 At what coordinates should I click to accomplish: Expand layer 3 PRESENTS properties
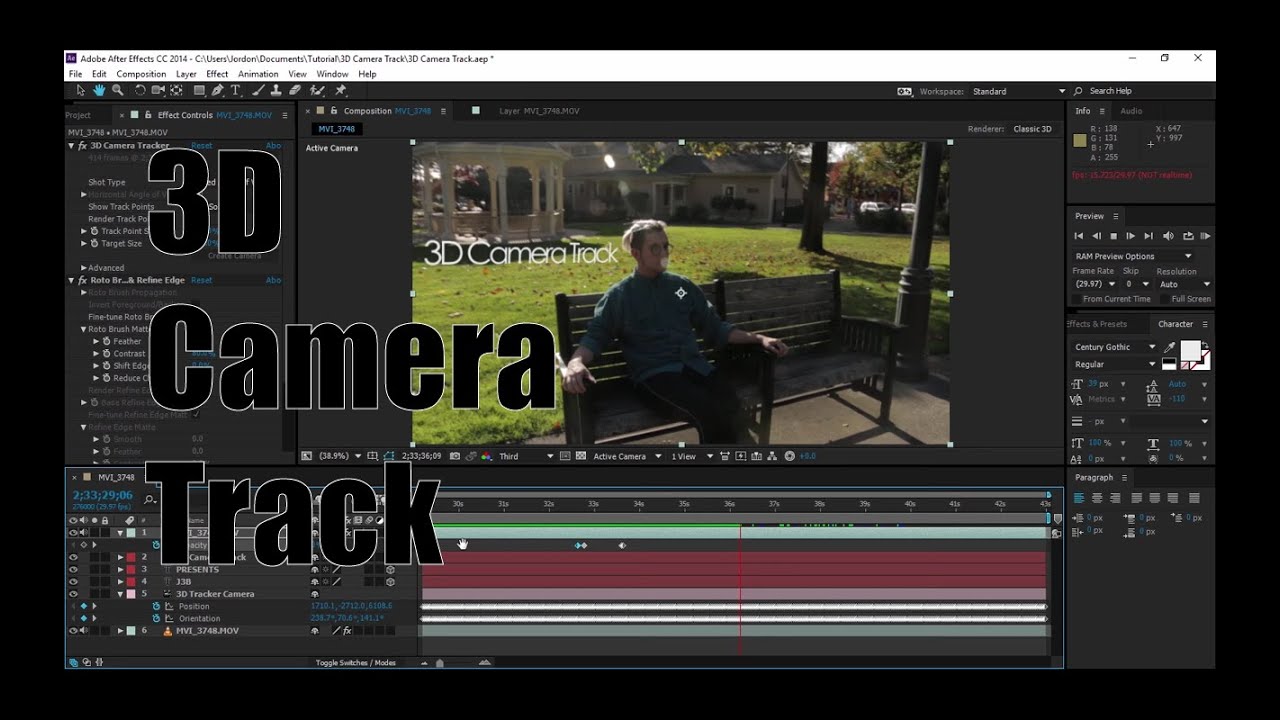pos(121,569)
